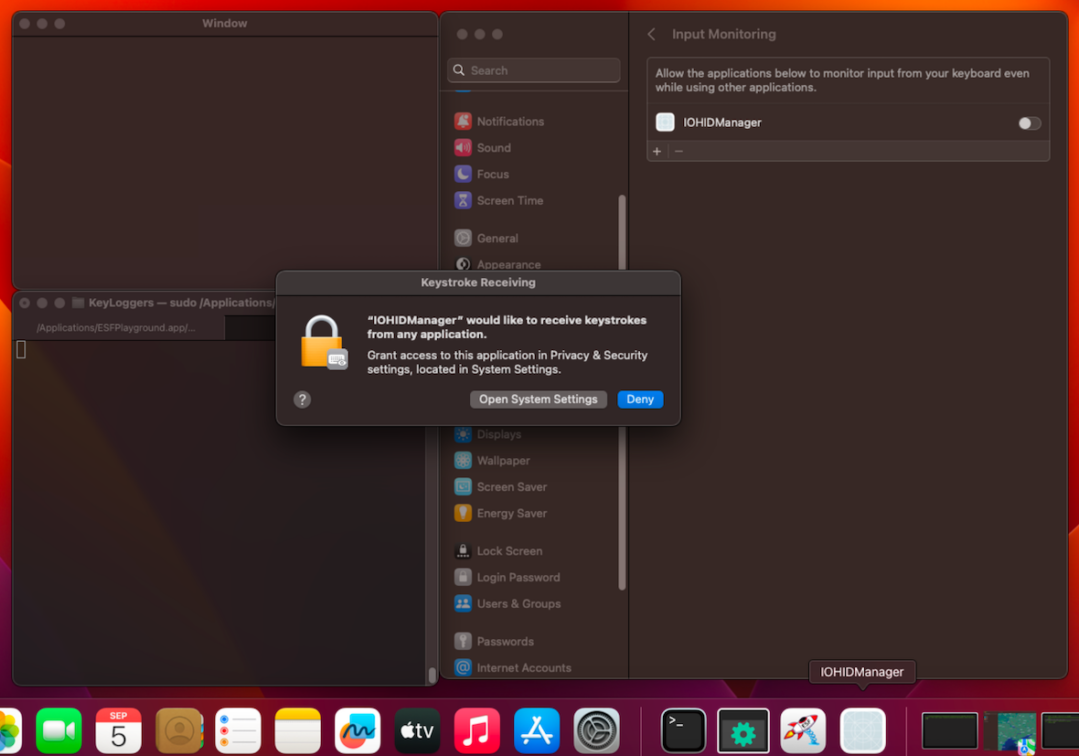Launch Apple TV from the Dock
This screenshot has height=756, width=1079.
[417, 731]
